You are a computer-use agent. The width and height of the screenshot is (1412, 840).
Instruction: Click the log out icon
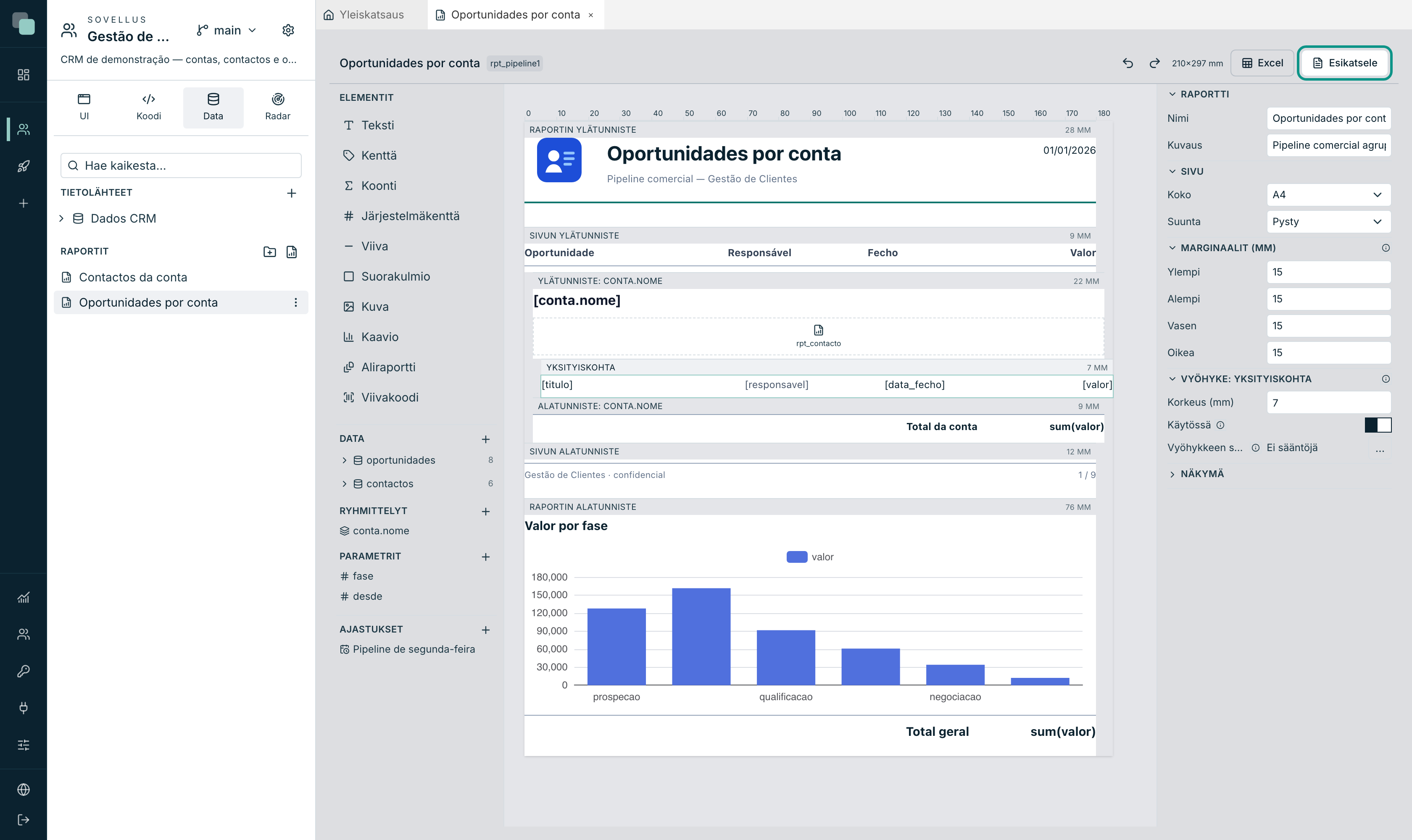[x=23, y=819]
